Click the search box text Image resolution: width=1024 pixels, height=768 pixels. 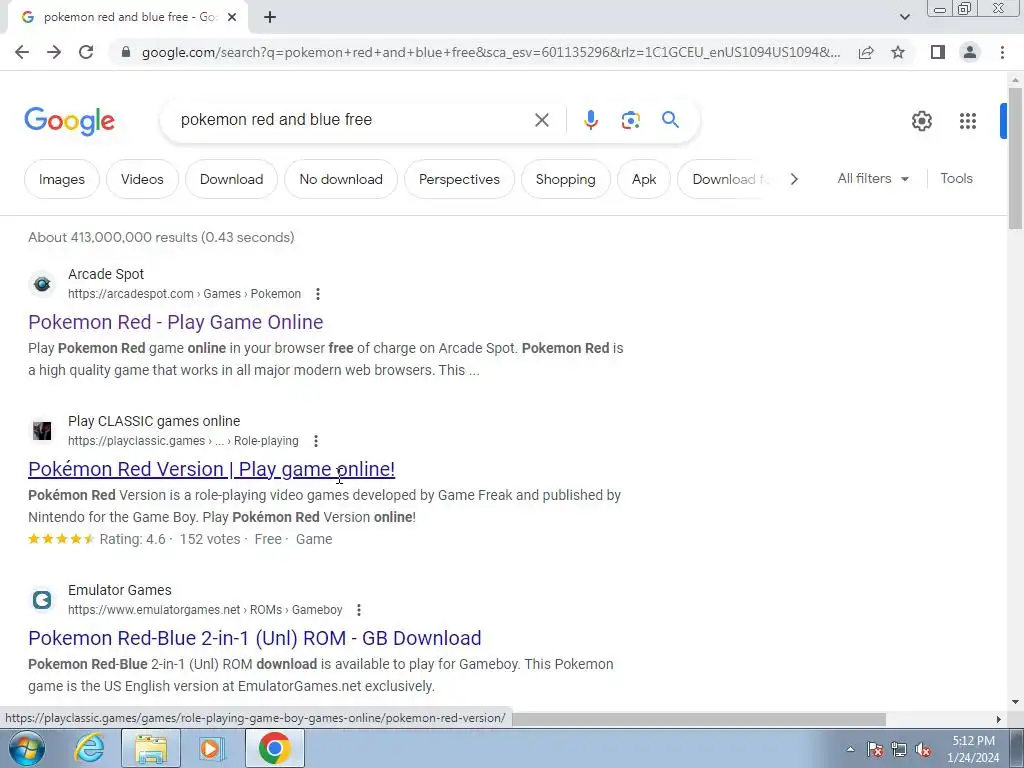pyautogui.click(x=276, y=120)
